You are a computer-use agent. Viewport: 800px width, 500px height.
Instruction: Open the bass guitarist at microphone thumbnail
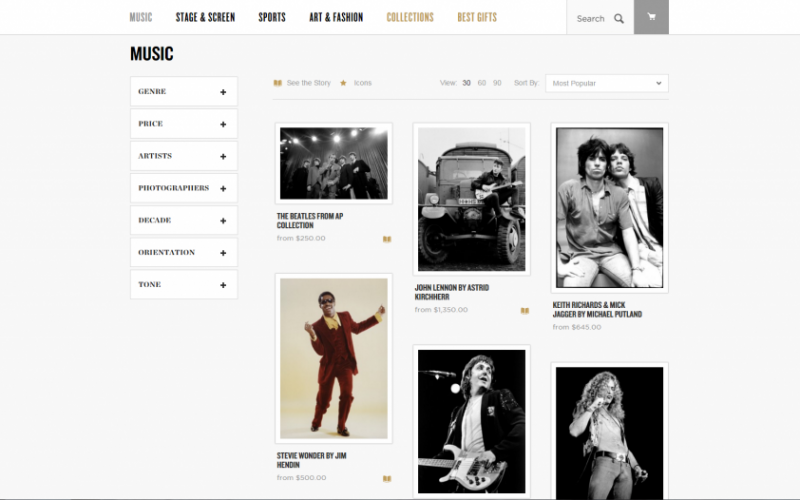click(471, 421)
